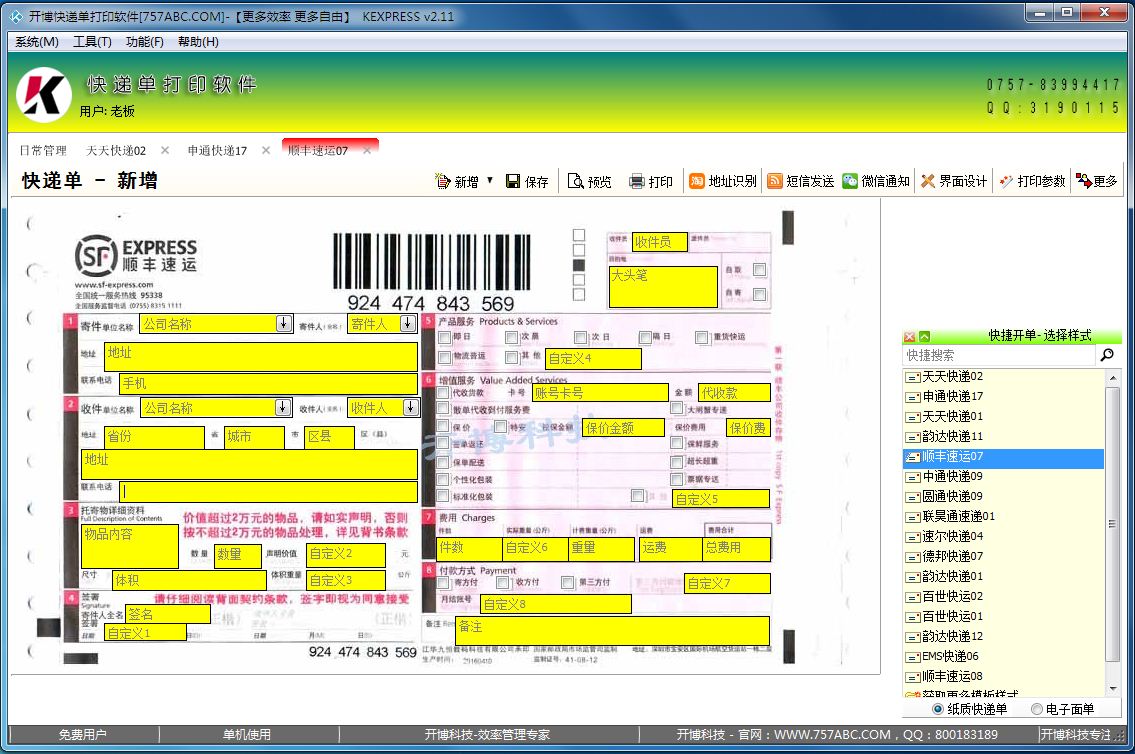1135x754 pixels.
Task: Select 申通快递17 template in list
Action: (1004, 397)
